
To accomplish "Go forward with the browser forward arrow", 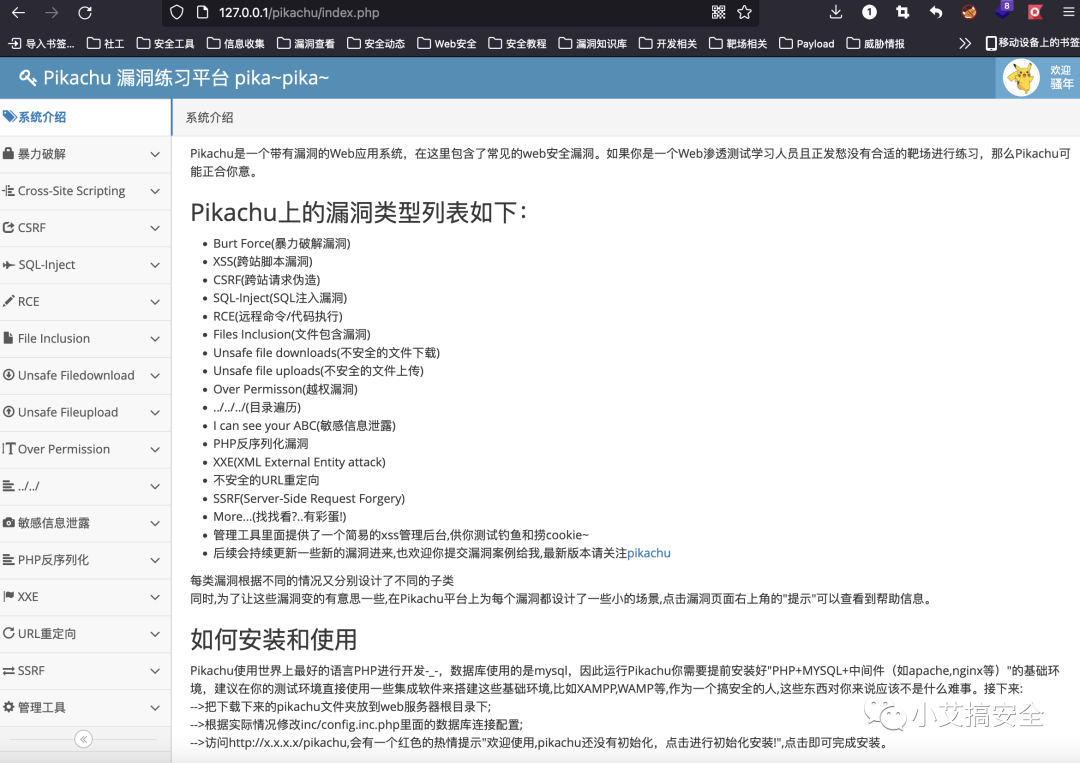I will [52, 12].
